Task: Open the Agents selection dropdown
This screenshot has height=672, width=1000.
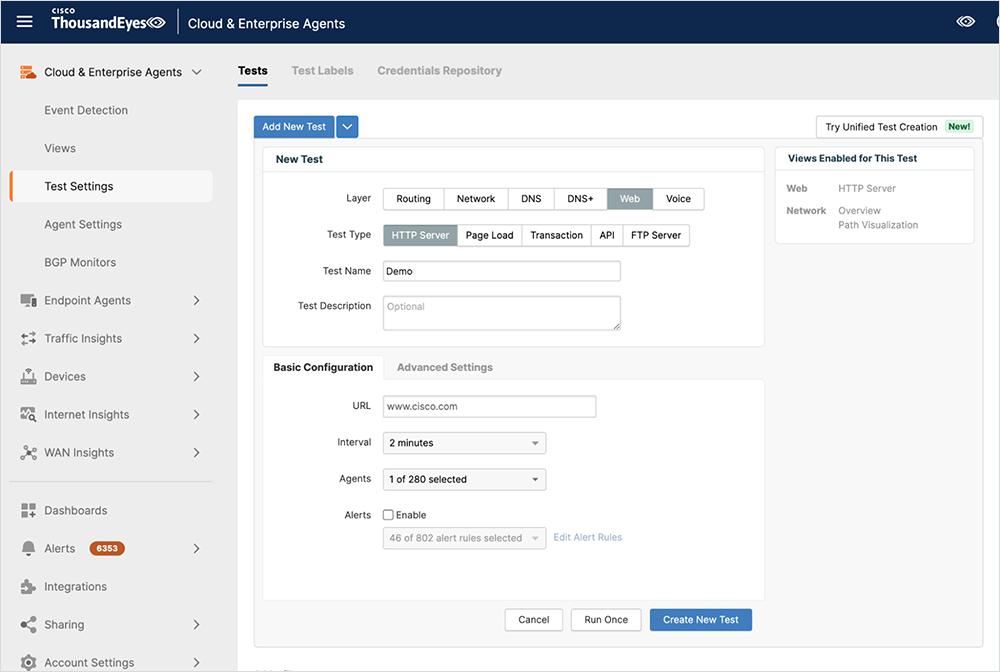Action: click(x=465, y=480)
